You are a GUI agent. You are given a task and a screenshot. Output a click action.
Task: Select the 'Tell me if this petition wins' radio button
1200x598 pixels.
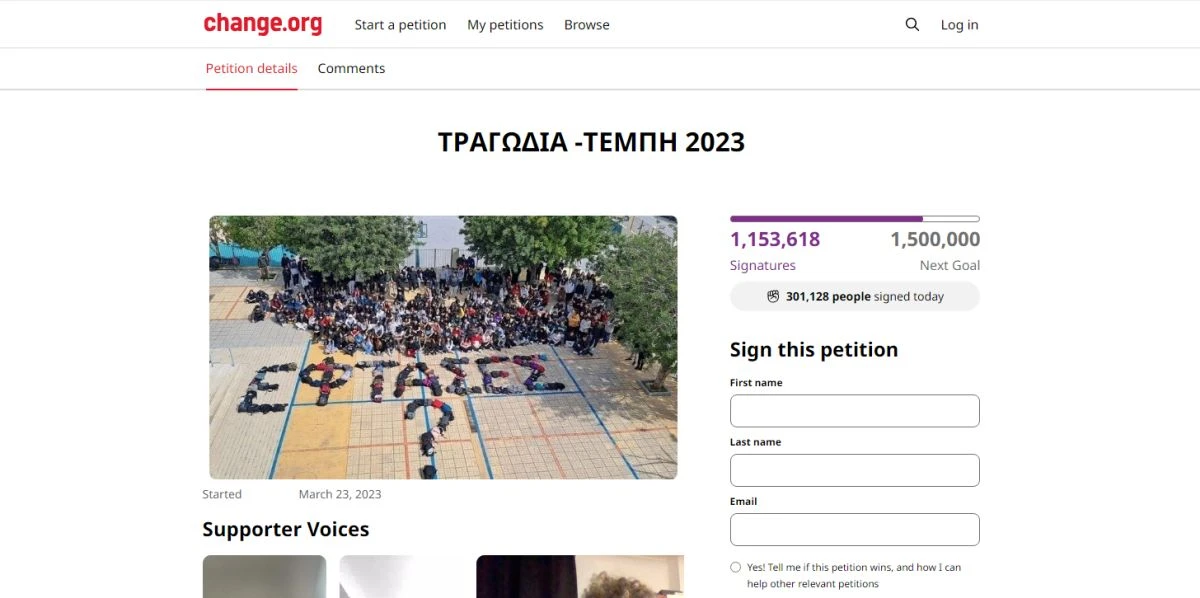736,567
